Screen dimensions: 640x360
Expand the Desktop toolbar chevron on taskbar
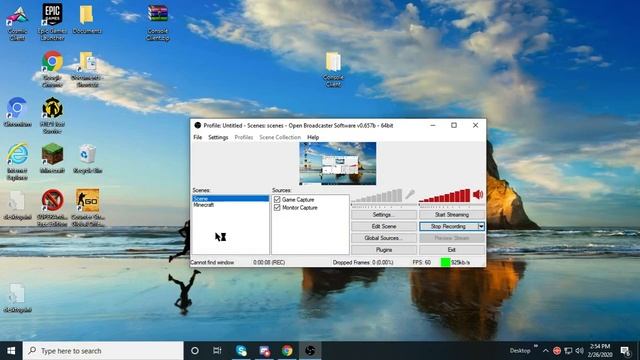pos(536,346)
